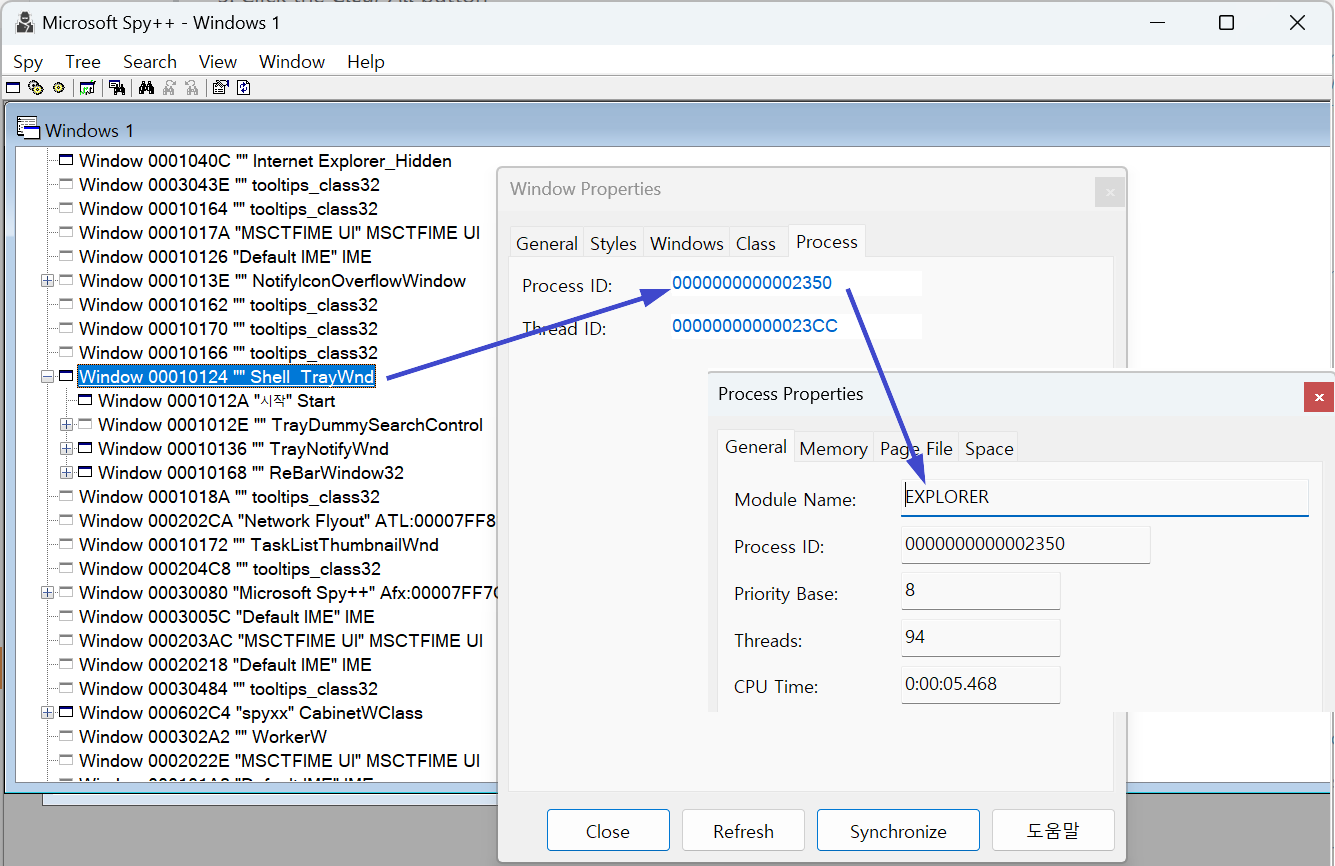Switch to the Styles tab
Viewport: 1335px width, 866px height.
[613, 243]
